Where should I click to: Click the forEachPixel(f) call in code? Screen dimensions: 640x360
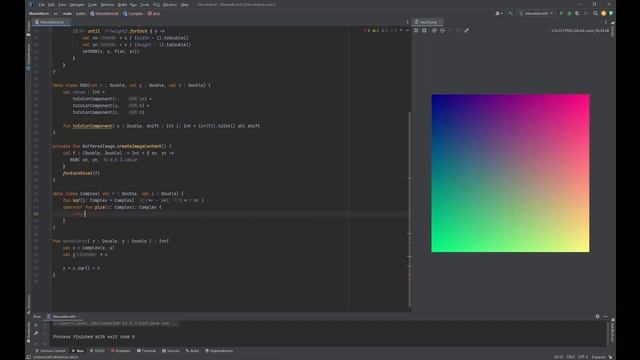(81, 173)
